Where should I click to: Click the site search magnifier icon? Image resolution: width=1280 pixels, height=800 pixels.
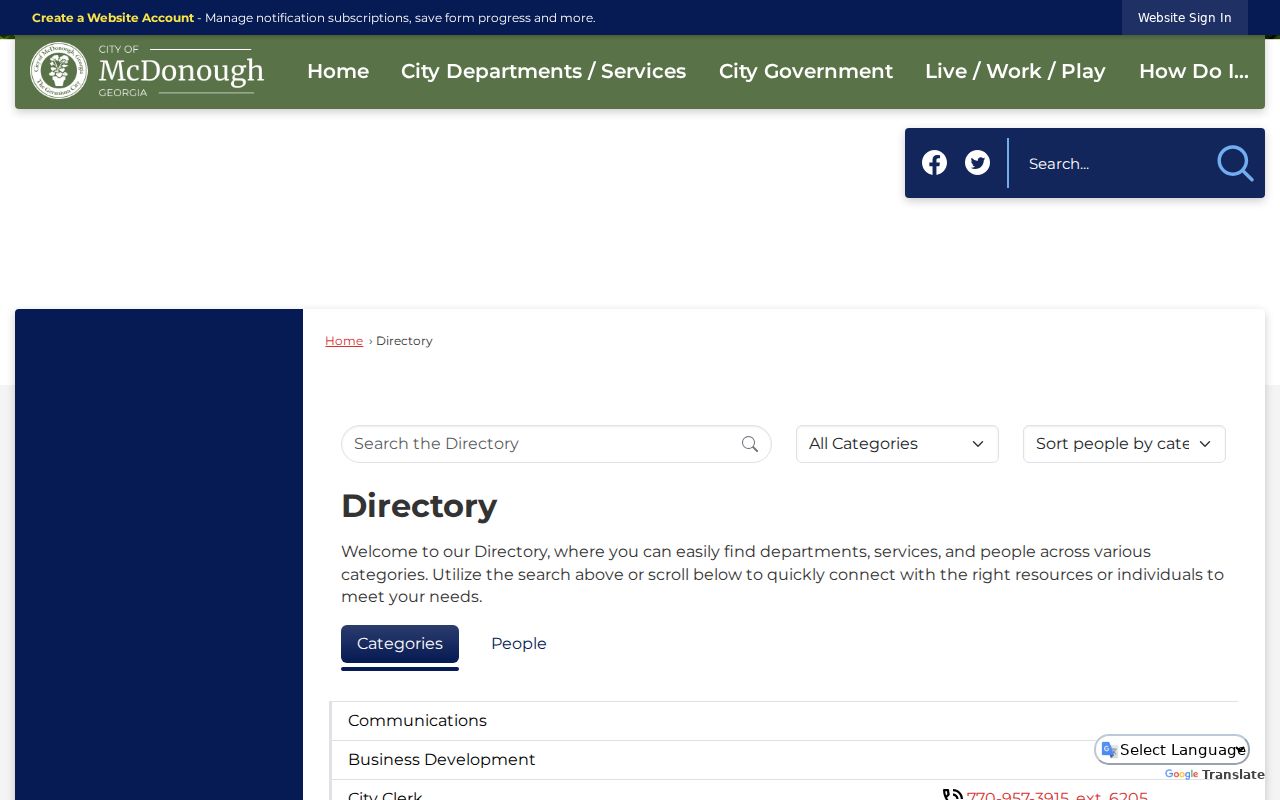[x=1235, y=163]
